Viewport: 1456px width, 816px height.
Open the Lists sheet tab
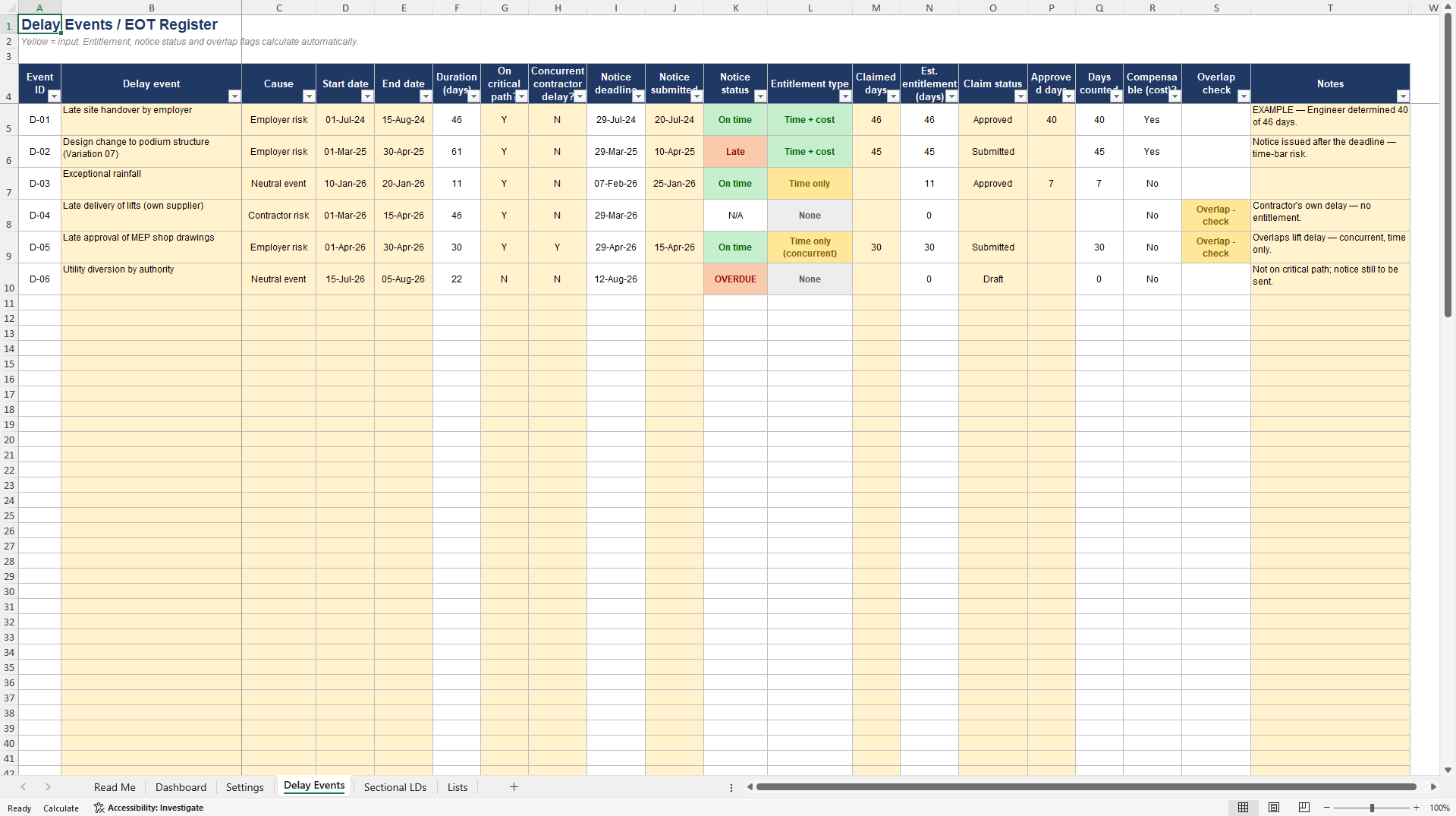click(458, 787)
